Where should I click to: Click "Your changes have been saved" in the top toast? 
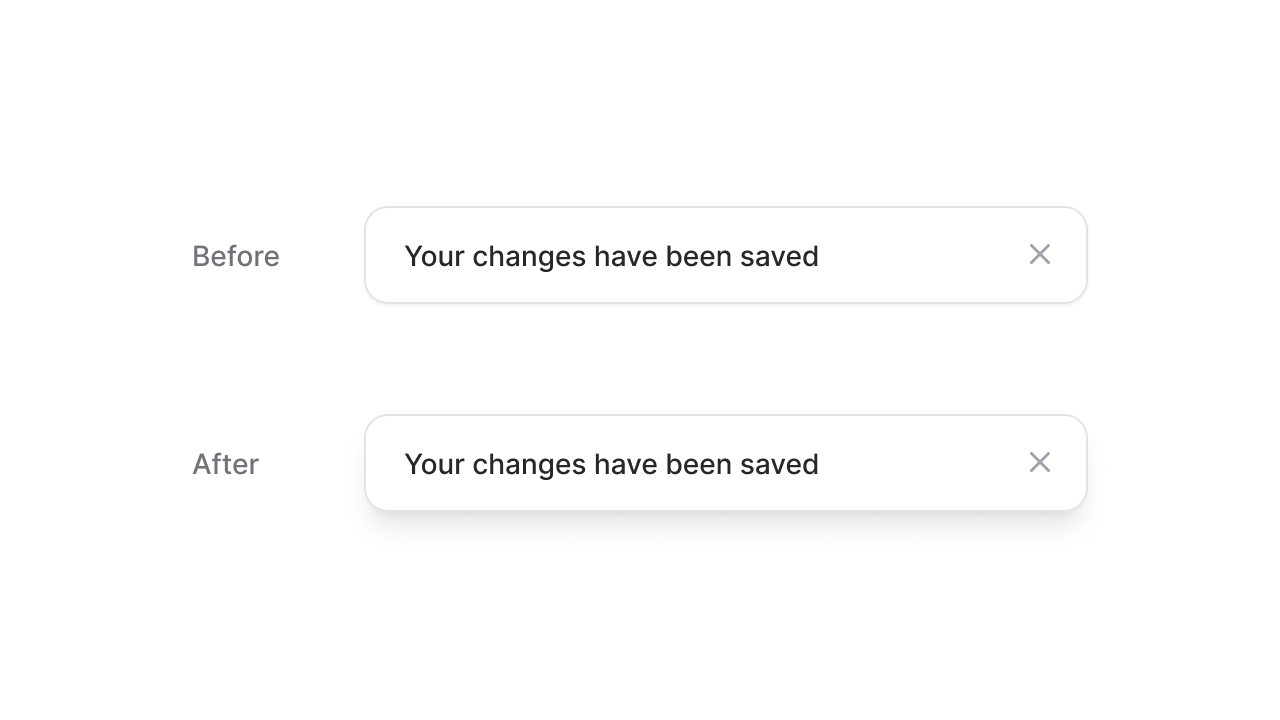[611, 257]
